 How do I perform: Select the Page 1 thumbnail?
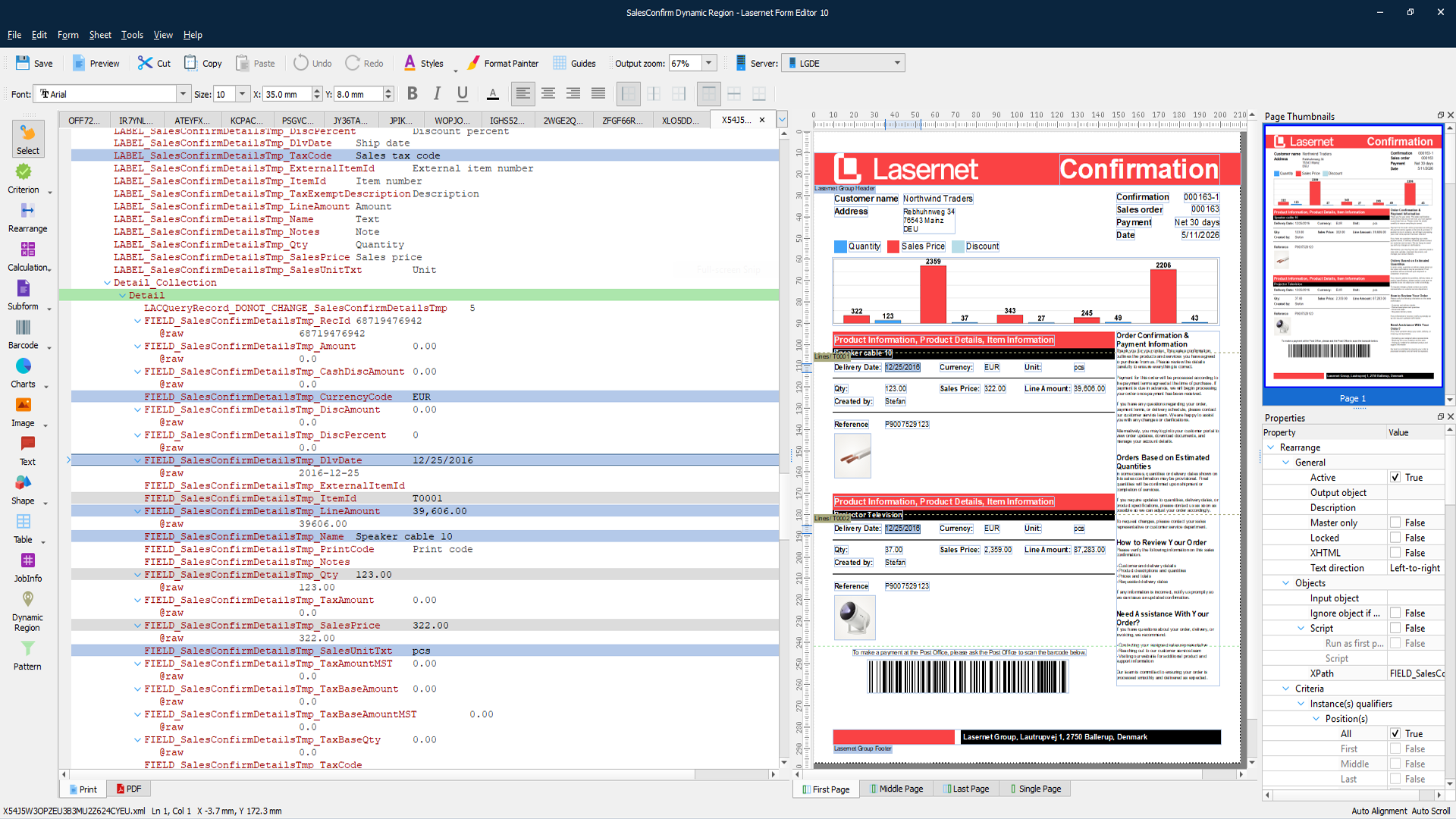tap(1353, 265)
